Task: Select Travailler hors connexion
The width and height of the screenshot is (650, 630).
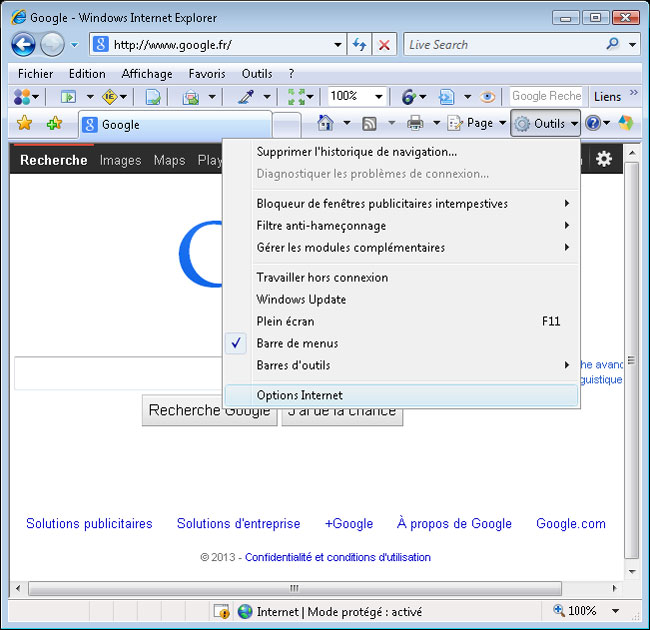Action: coord(401,277)
